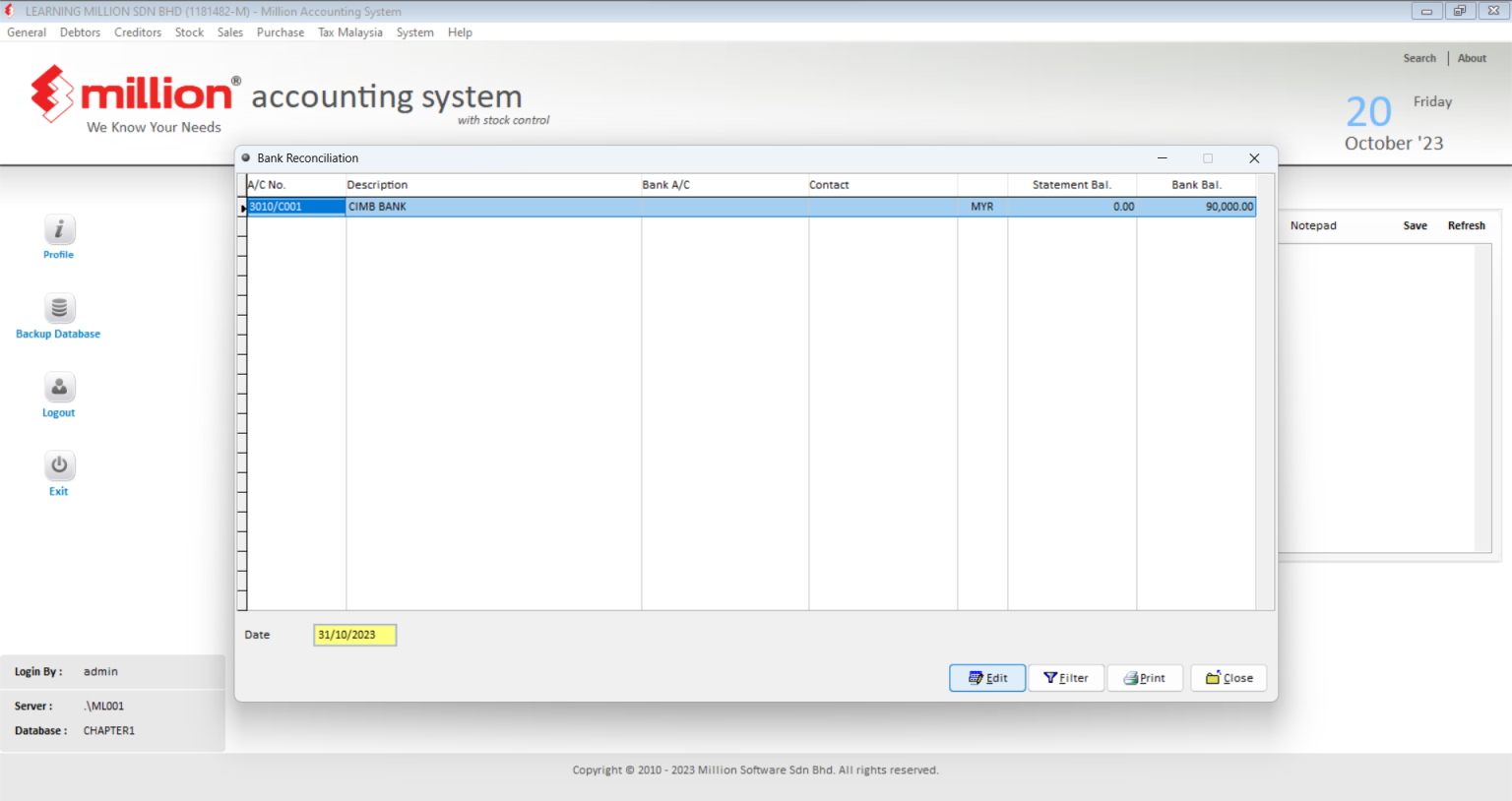Open the Sales menu
1512x801 pixels.
(230, 32)
